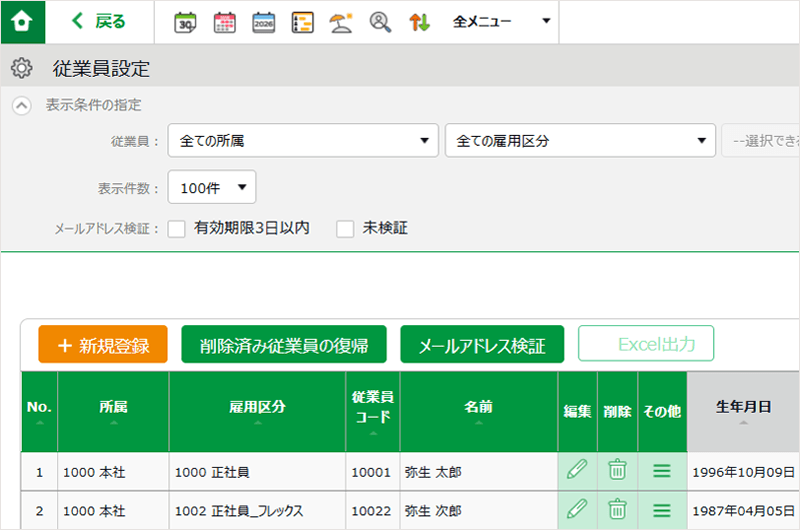Collapse the 表示条件の指定 section
The image size is (800, 530).
click(22, 105)
